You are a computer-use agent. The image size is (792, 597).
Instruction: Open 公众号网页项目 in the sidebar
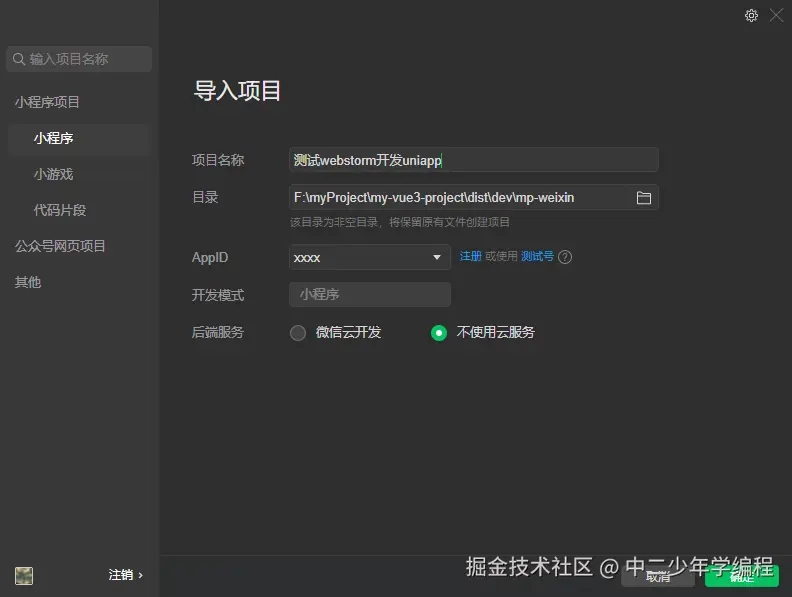[60, 246]
